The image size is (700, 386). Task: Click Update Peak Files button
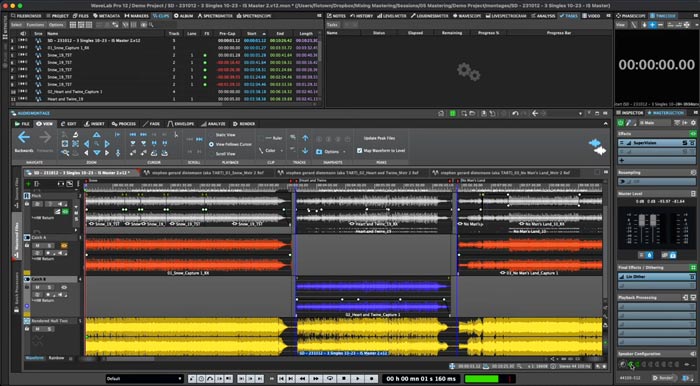(x=379, y=138)
